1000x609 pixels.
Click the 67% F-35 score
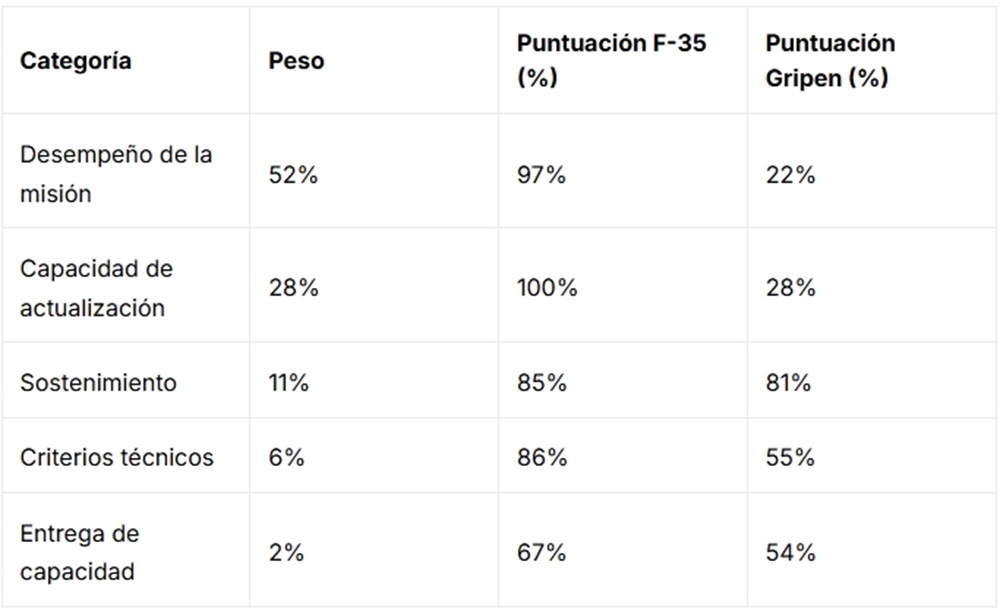[541, 553]
